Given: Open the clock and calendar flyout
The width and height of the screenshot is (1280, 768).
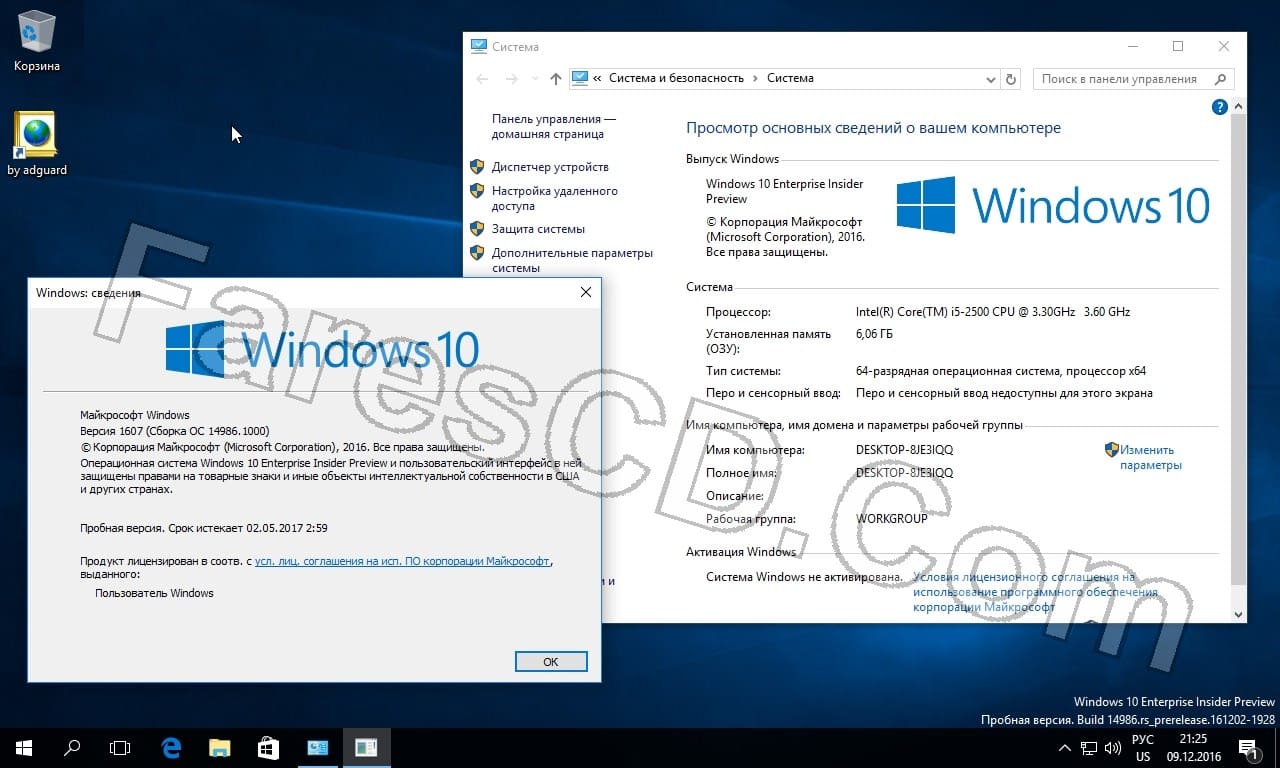Looking at the screenshot, I should tap(1193, 747).
